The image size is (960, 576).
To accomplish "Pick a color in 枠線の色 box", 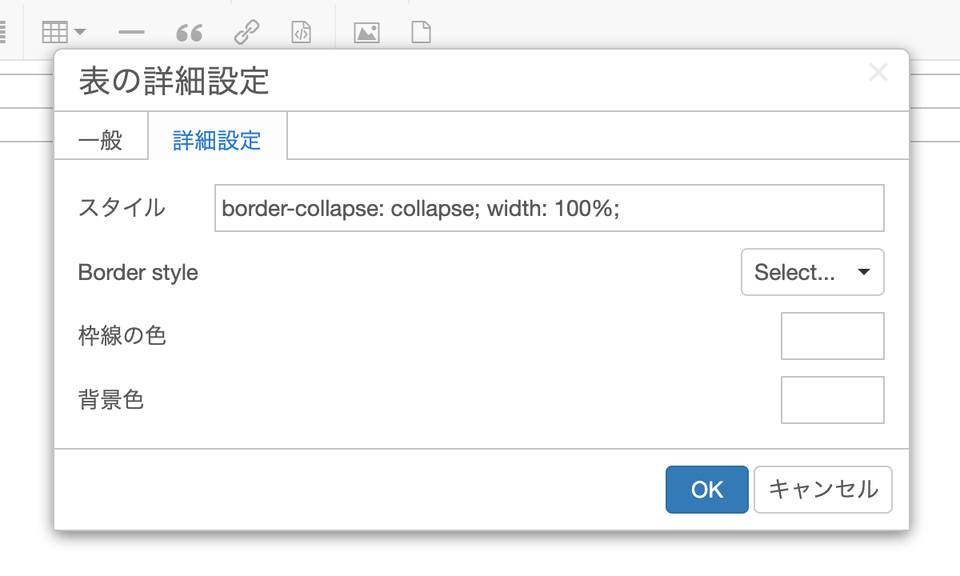I will click(833, 336).
